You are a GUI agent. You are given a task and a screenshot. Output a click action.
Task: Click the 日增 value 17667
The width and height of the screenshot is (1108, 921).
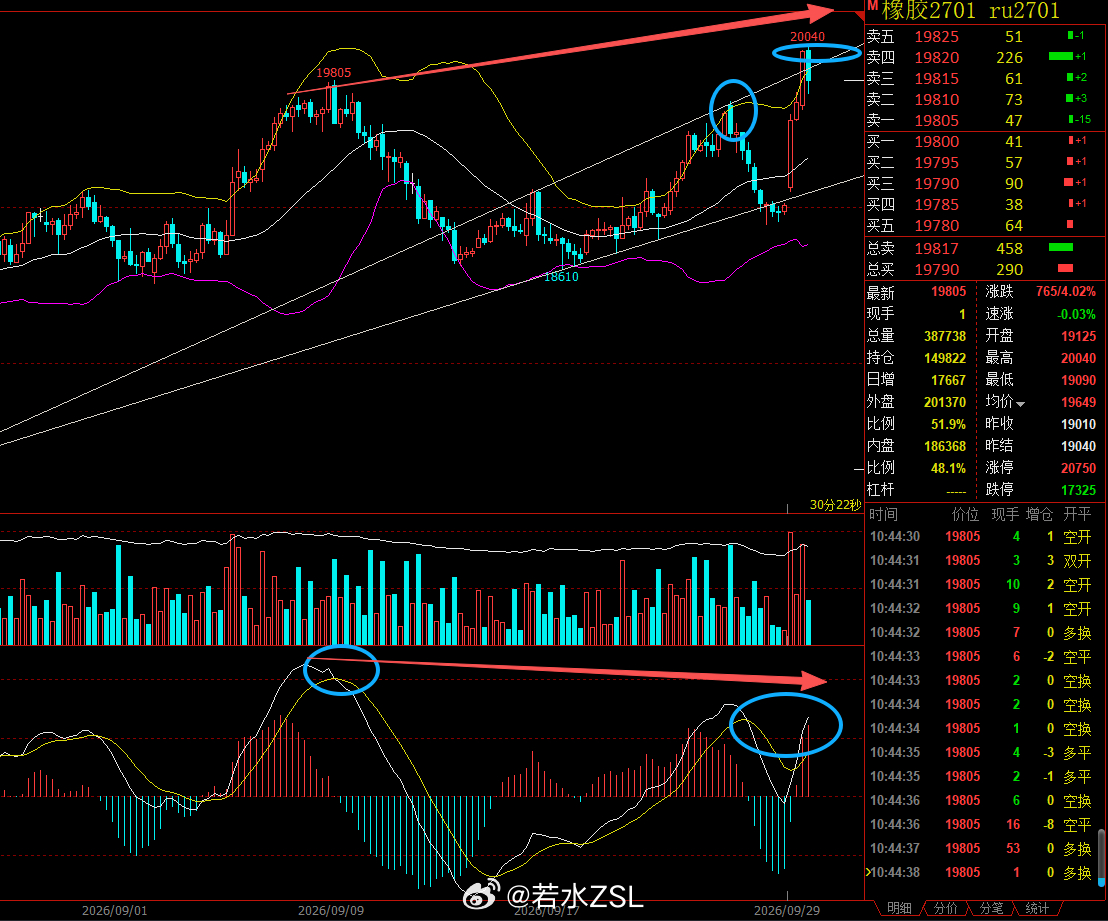tap(948, 380)
